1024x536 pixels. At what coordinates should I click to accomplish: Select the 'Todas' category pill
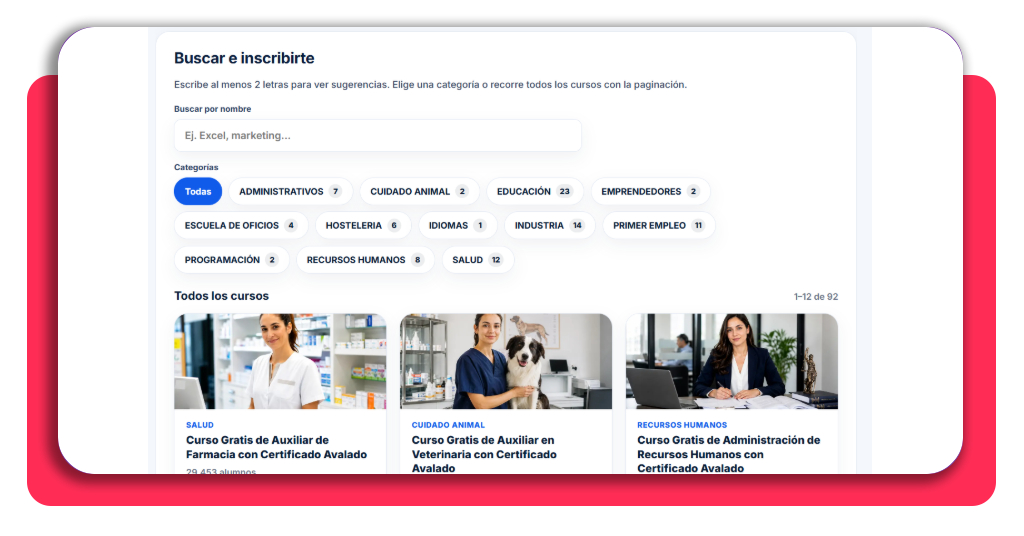pyautogui.click(x=198, y=191)
